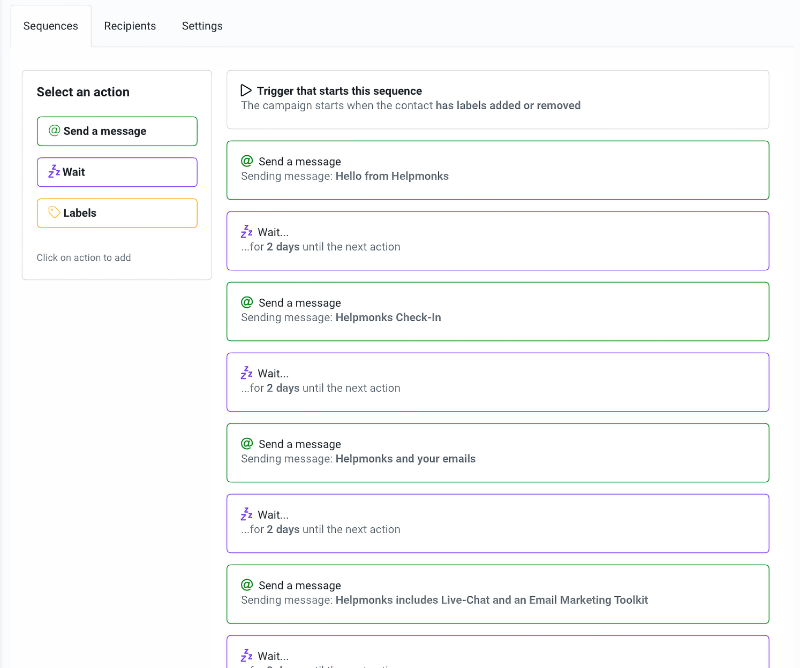
Task: Click the Zz icon on Wait step after Check-In
Action: [246, 373]
